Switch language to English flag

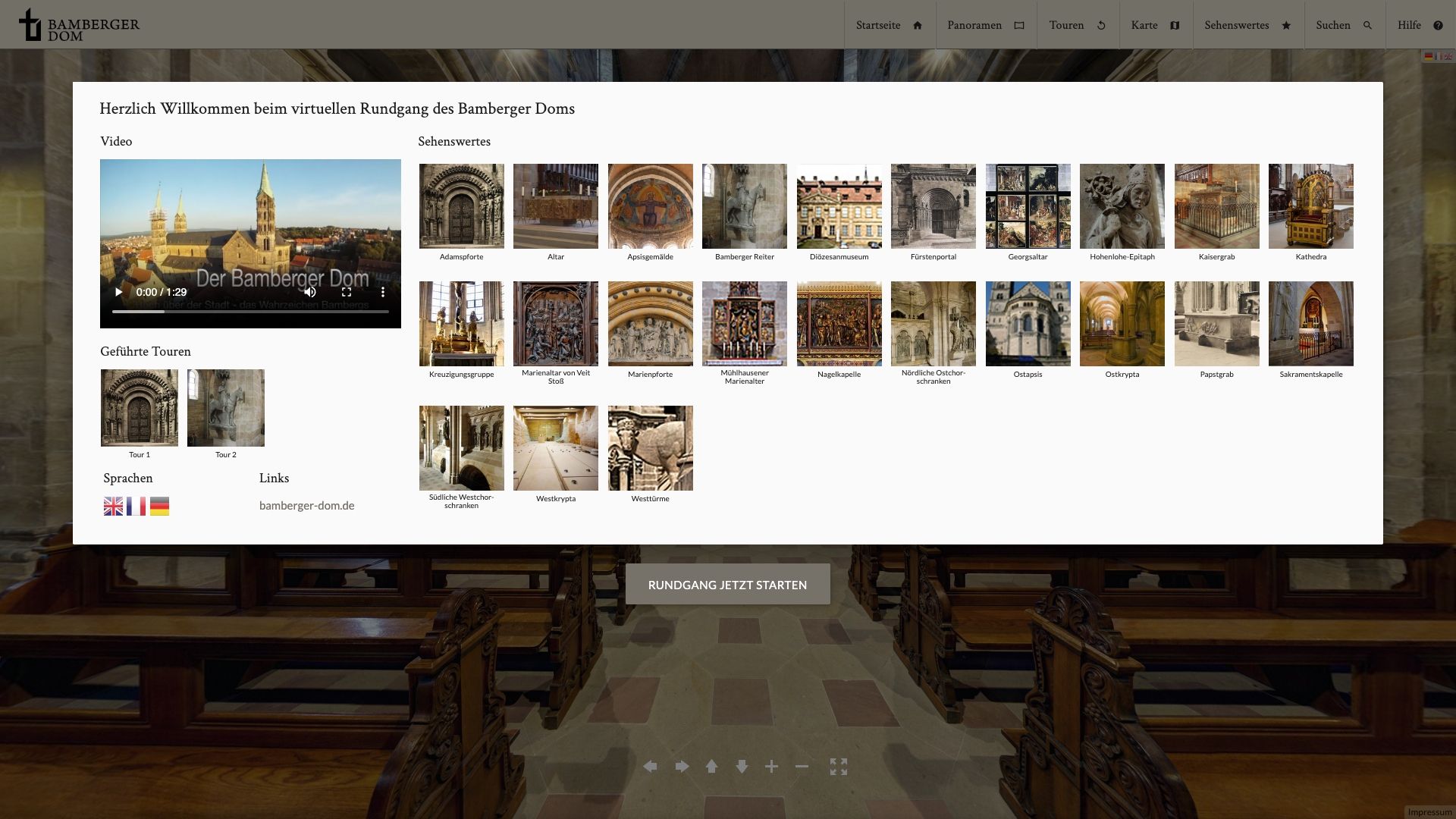tap(113, 507)
